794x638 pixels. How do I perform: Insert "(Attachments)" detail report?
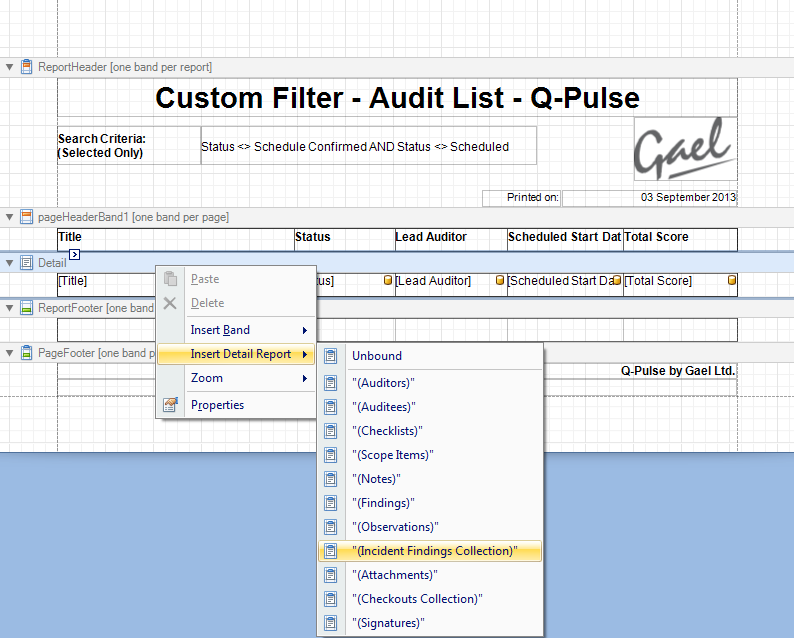click(430, 575)
